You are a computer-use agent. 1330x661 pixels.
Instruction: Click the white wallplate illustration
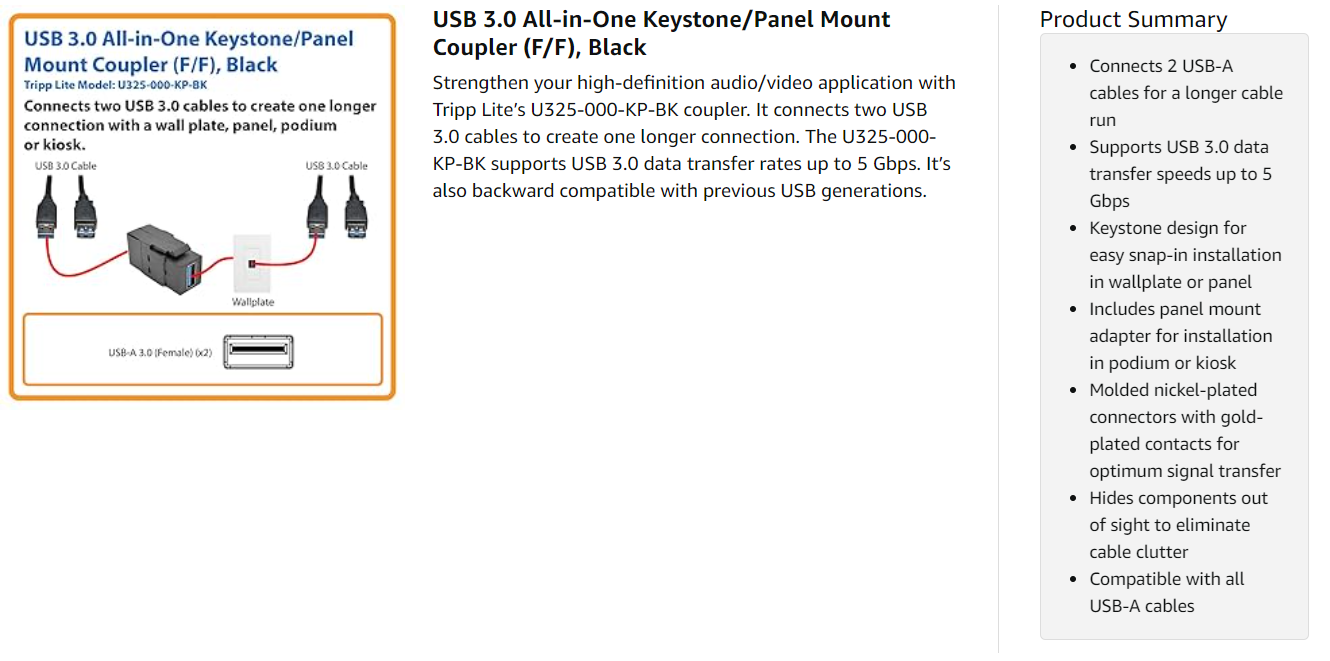(x=252, y=264)
